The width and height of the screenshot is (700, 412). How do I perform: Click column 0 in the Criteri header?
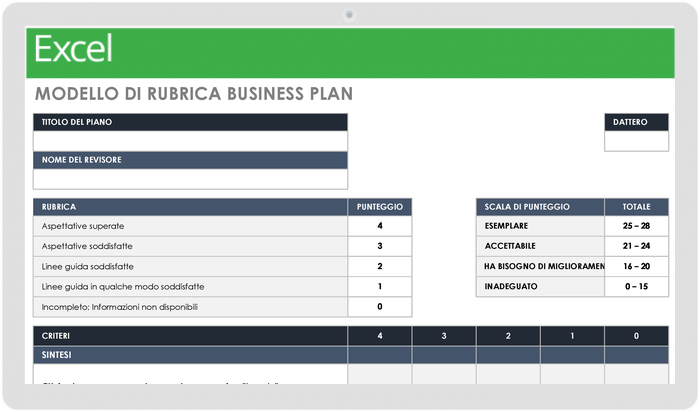coord(636,336)
